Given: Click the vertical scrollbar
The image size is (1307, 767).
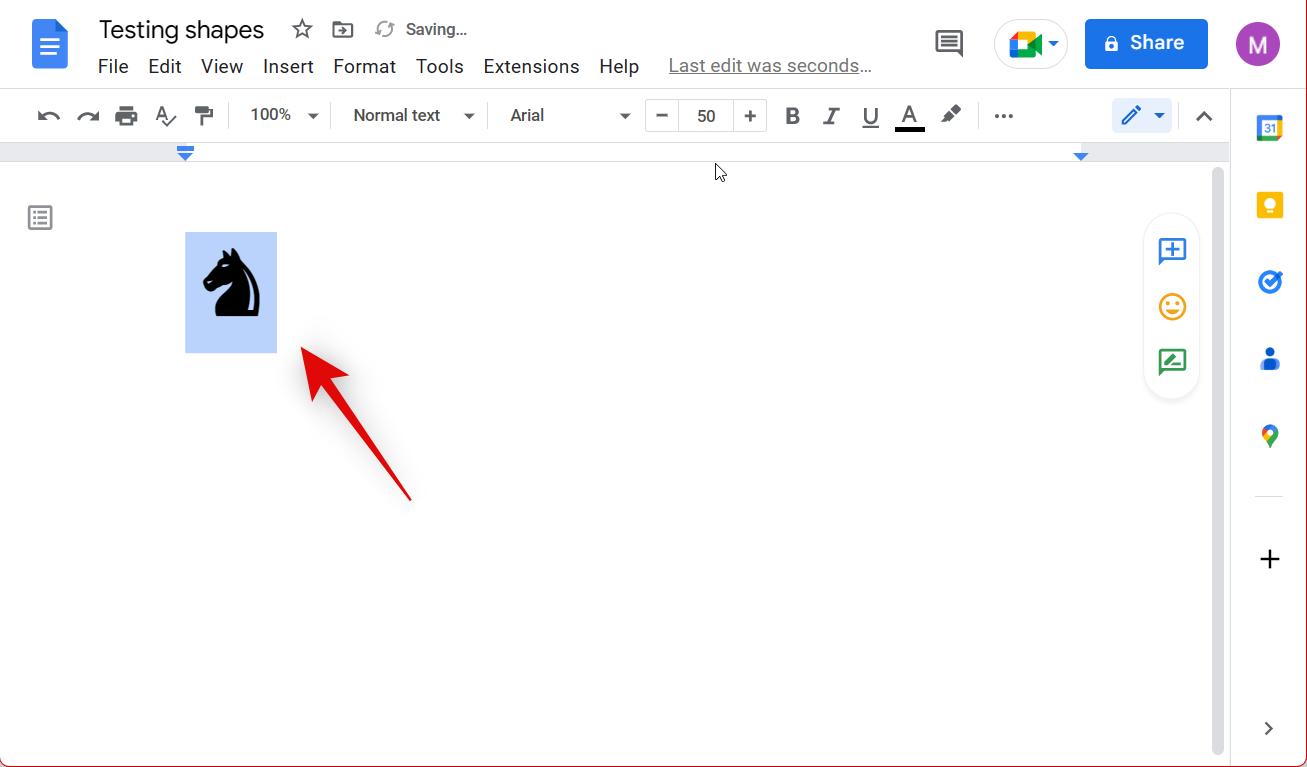Looking at the screenshot, I should click(x=1217, y=460).
